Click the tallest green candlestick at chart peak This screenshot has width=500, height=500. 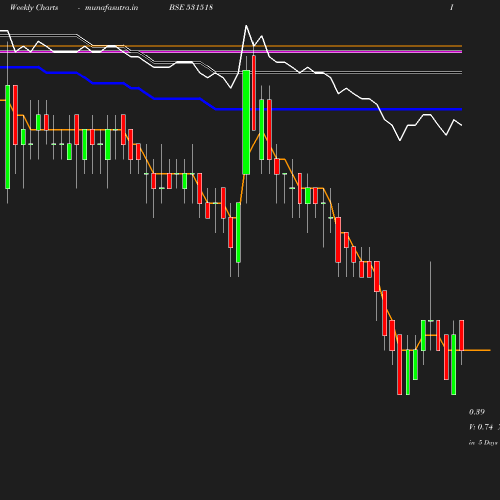246,122
